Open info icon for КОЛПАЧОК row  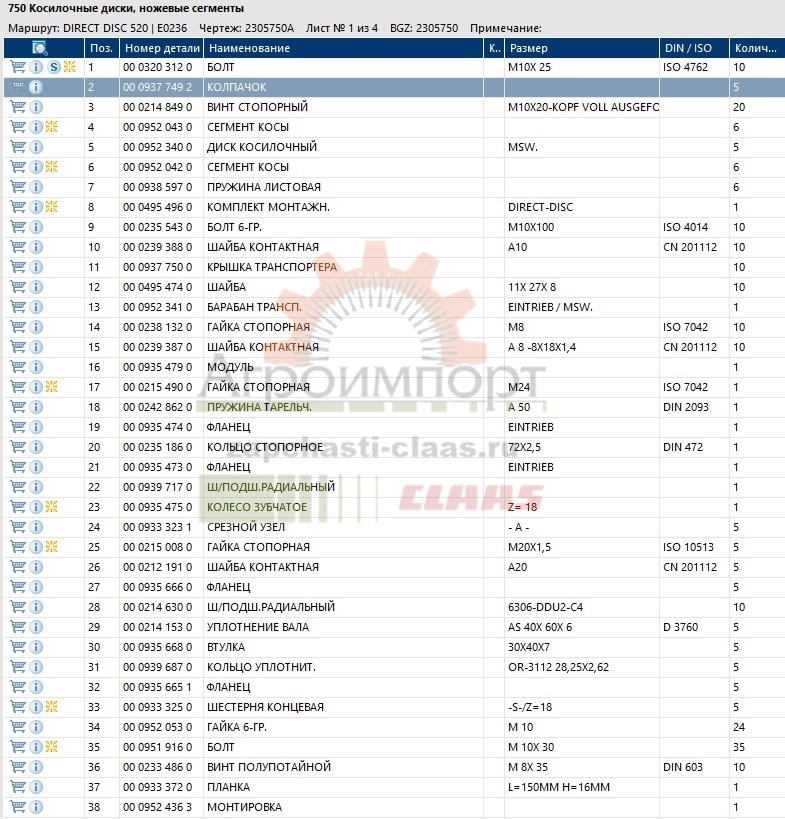tap(36, 87)
